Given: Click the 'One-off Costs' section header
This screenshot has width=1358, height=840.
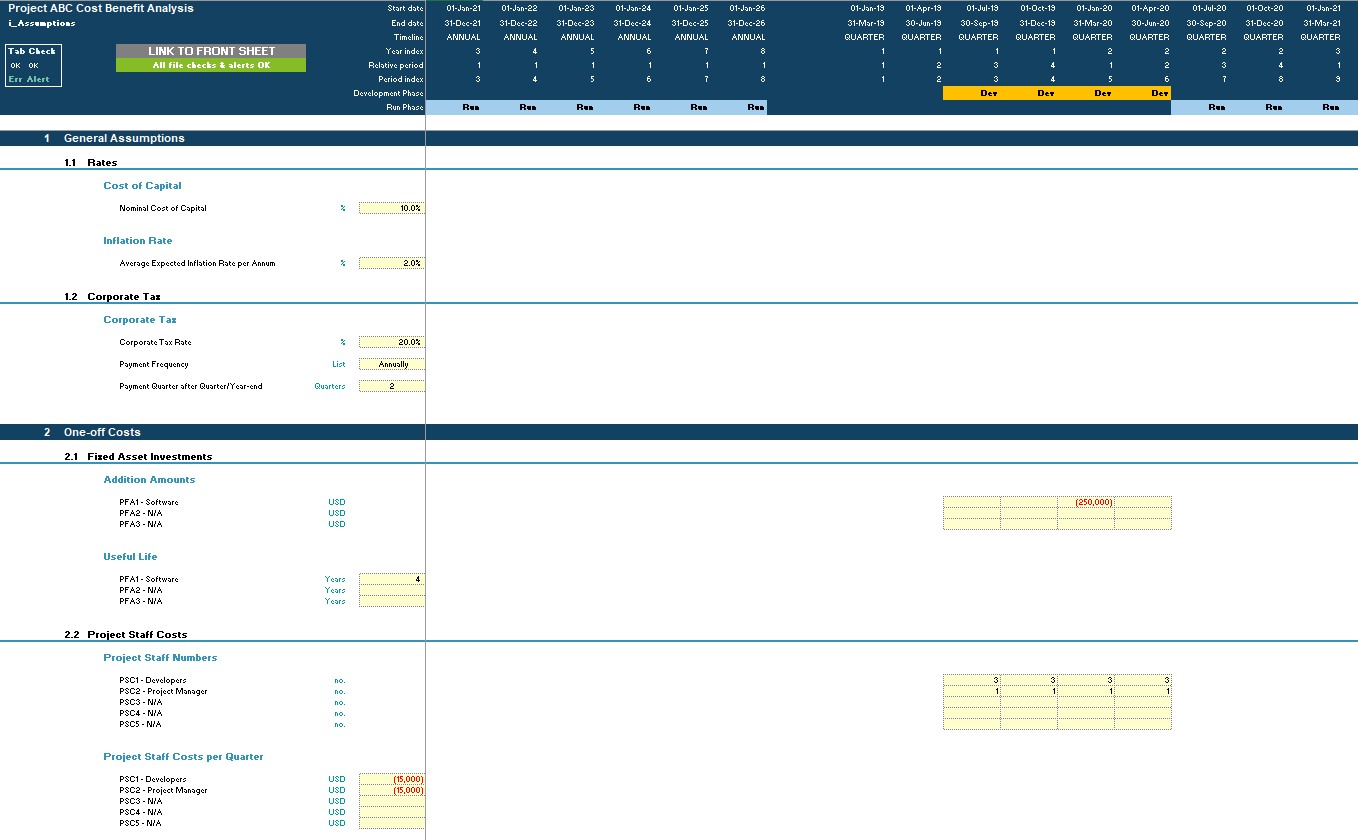Looking at the screenshot, I should 101,432.
